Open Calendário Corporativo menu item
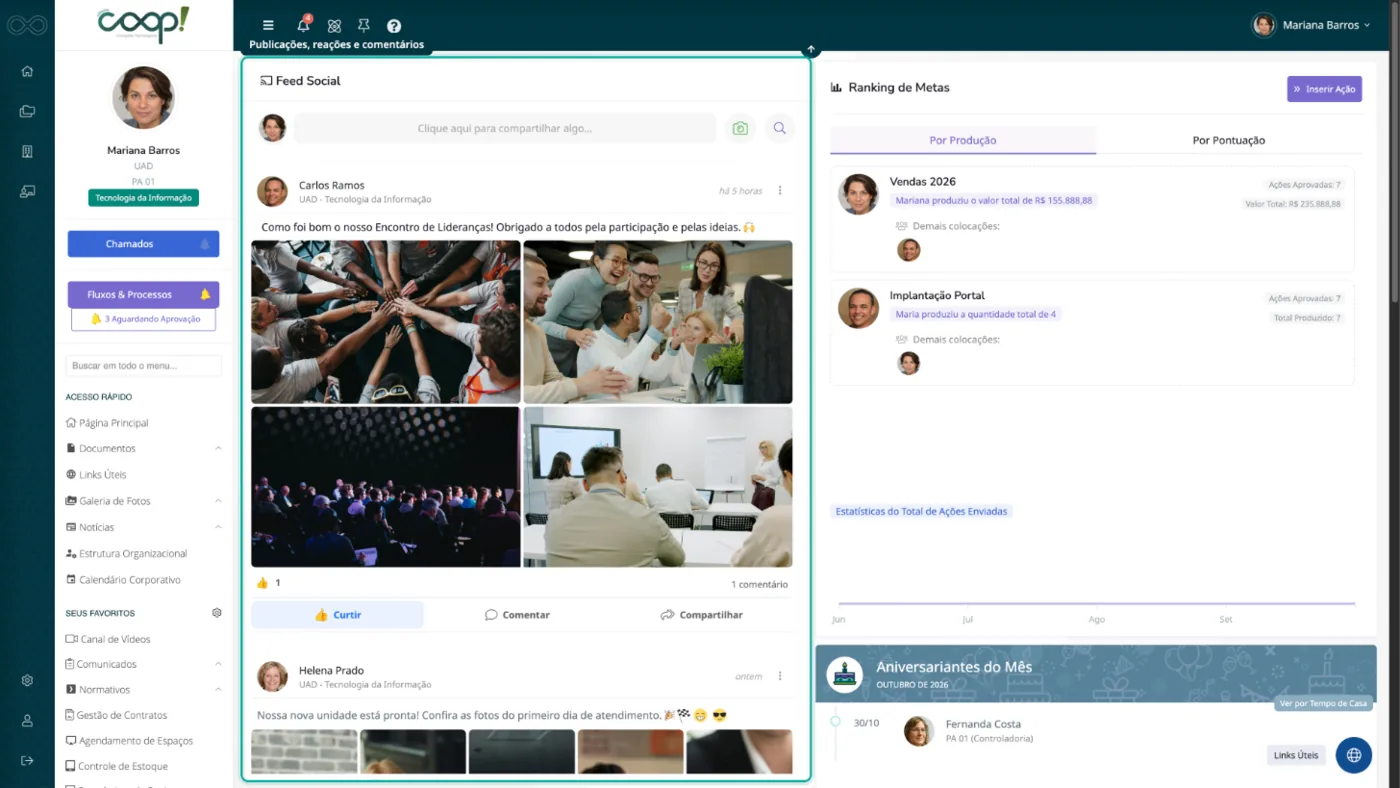Screen dimensions: 1400x788 [123, 579]
